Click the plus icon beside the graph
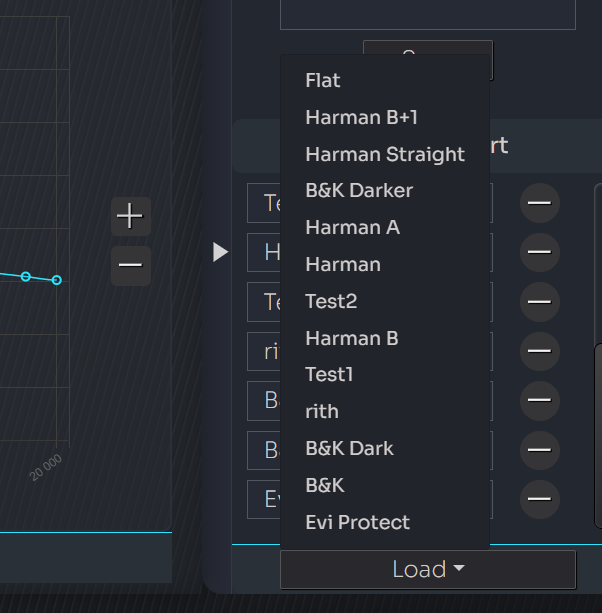Image resolution: width=602 pixels, height=613 pixels. coord(130,215)
